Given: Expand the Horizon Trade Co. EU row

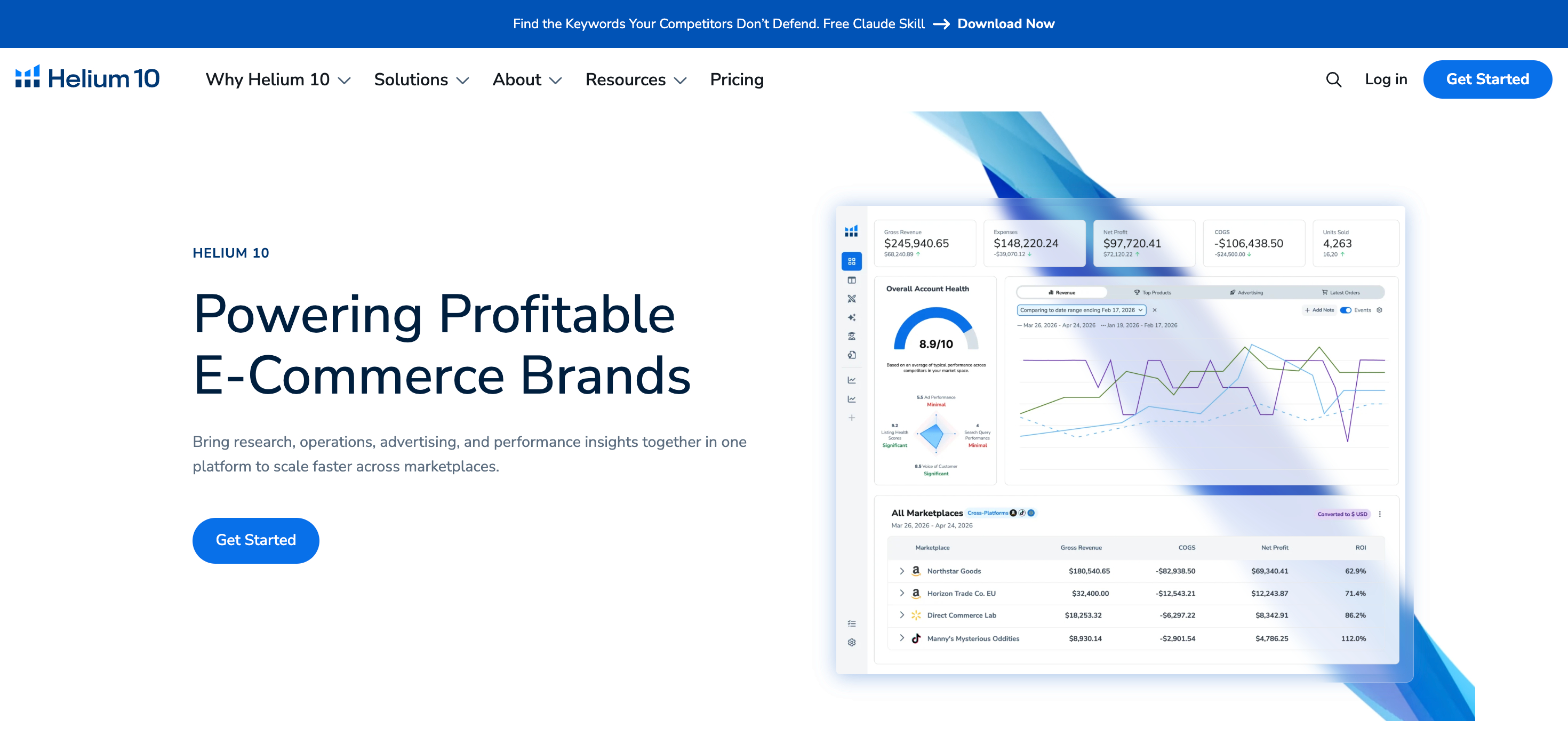Looking at the screenshot, I should [x=901, y=593].
